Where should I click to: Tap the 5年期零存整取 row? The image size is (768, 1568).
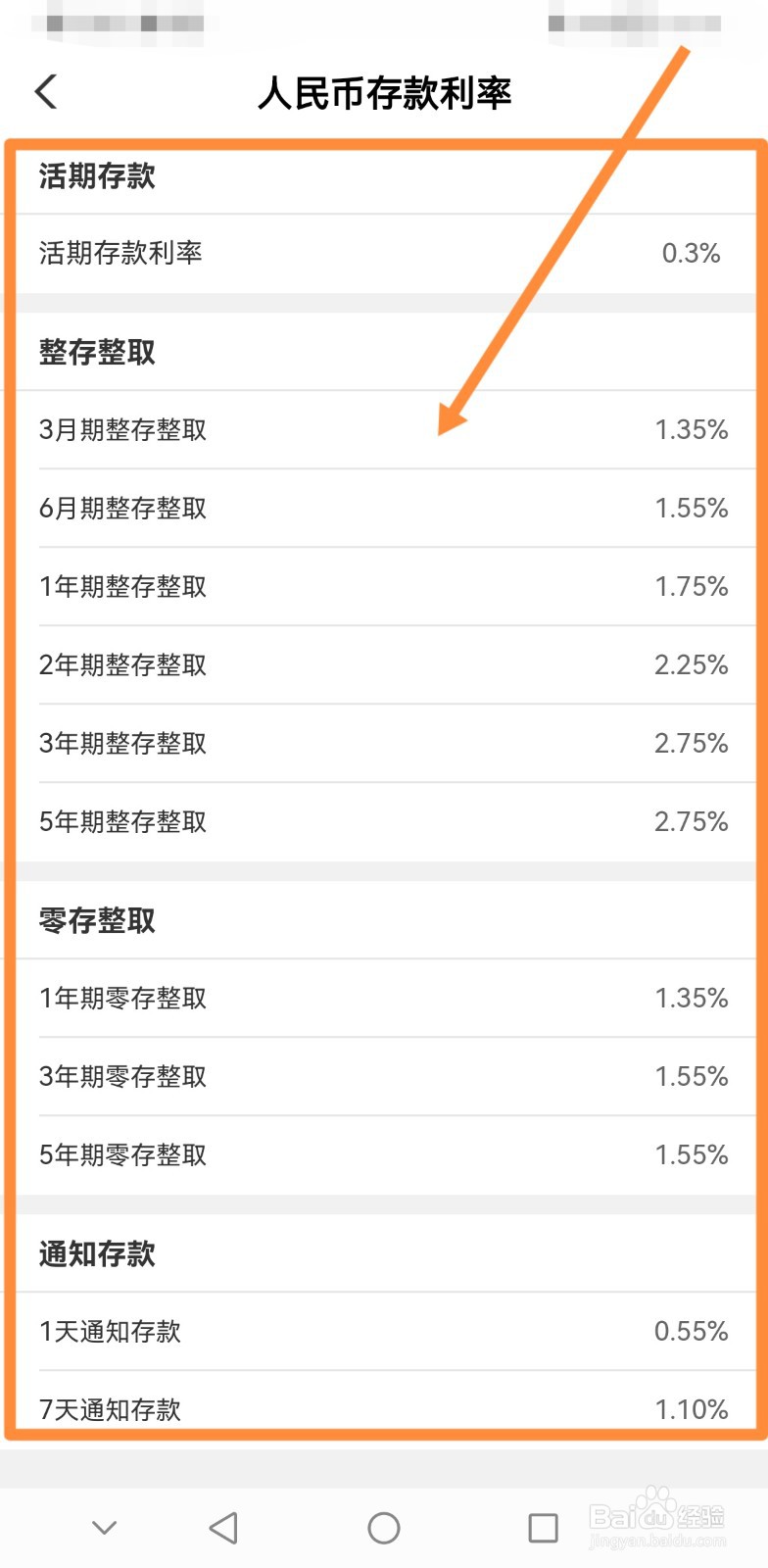pos(384,1154)
